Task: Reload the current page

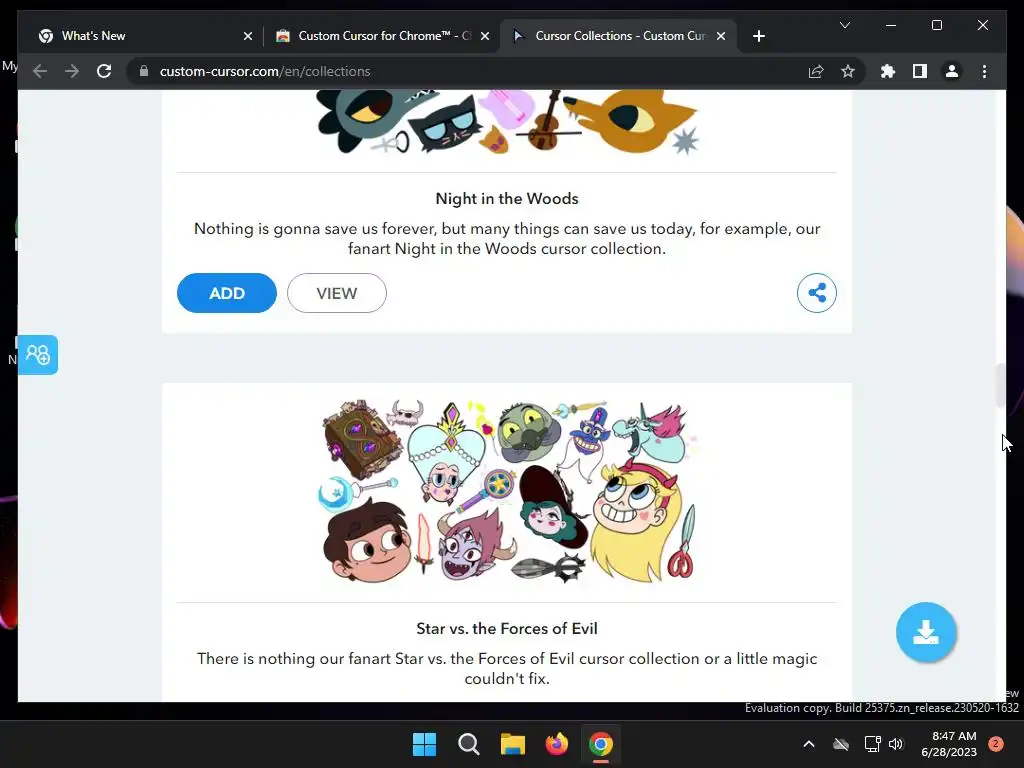Action: coord(104,71)
